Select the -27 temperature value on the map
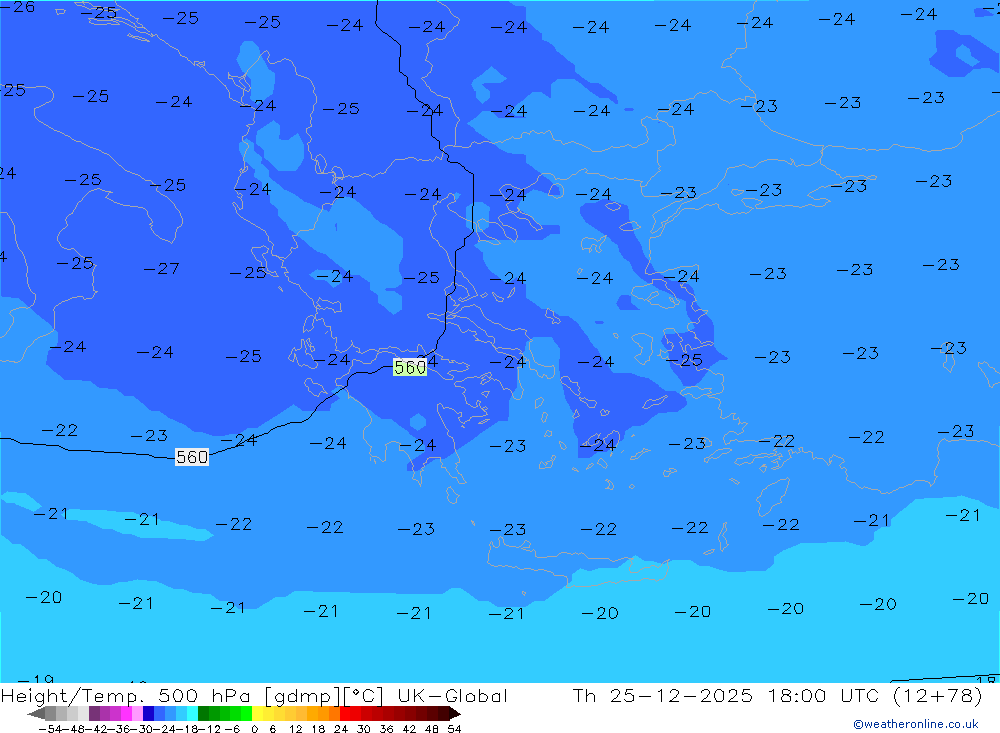1000x733 pixels. click(x=161, y=269)
